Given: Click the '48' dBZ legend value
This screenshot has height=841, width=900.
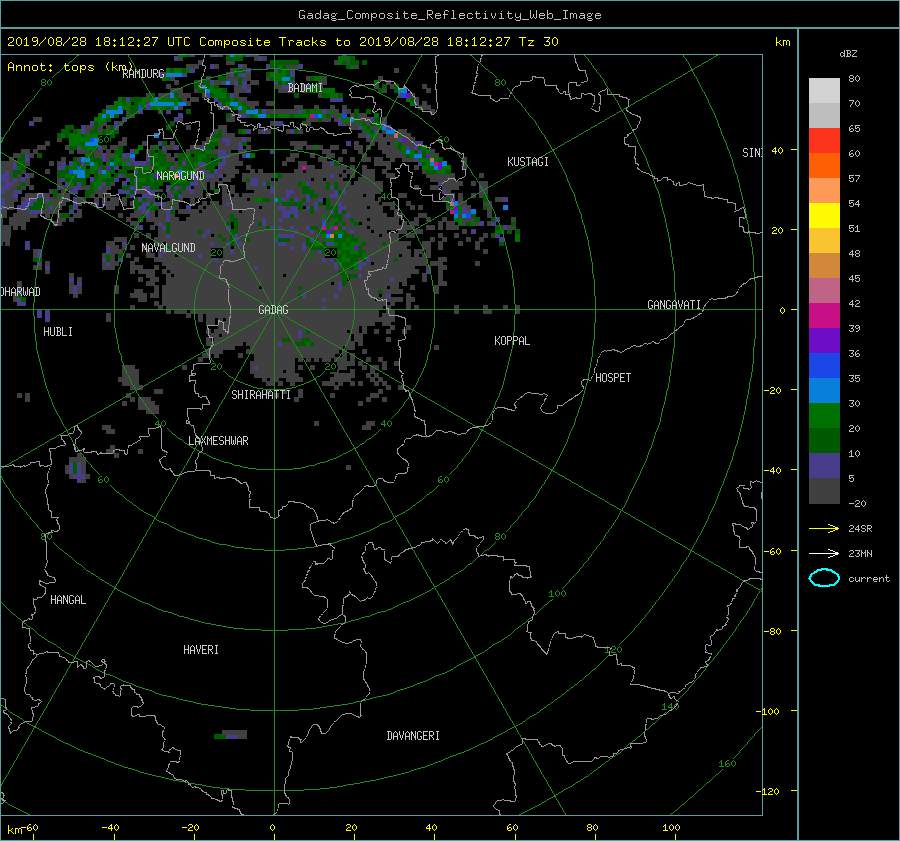Looking at the screenshot, I should point(854,254).
